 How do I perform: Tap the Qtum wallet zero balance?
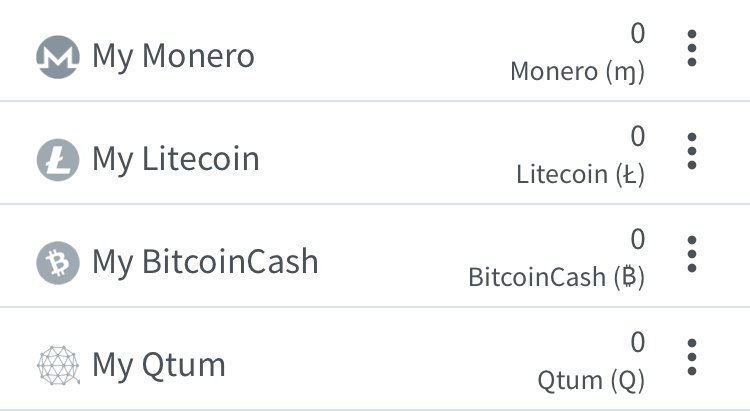coord(638,342)
